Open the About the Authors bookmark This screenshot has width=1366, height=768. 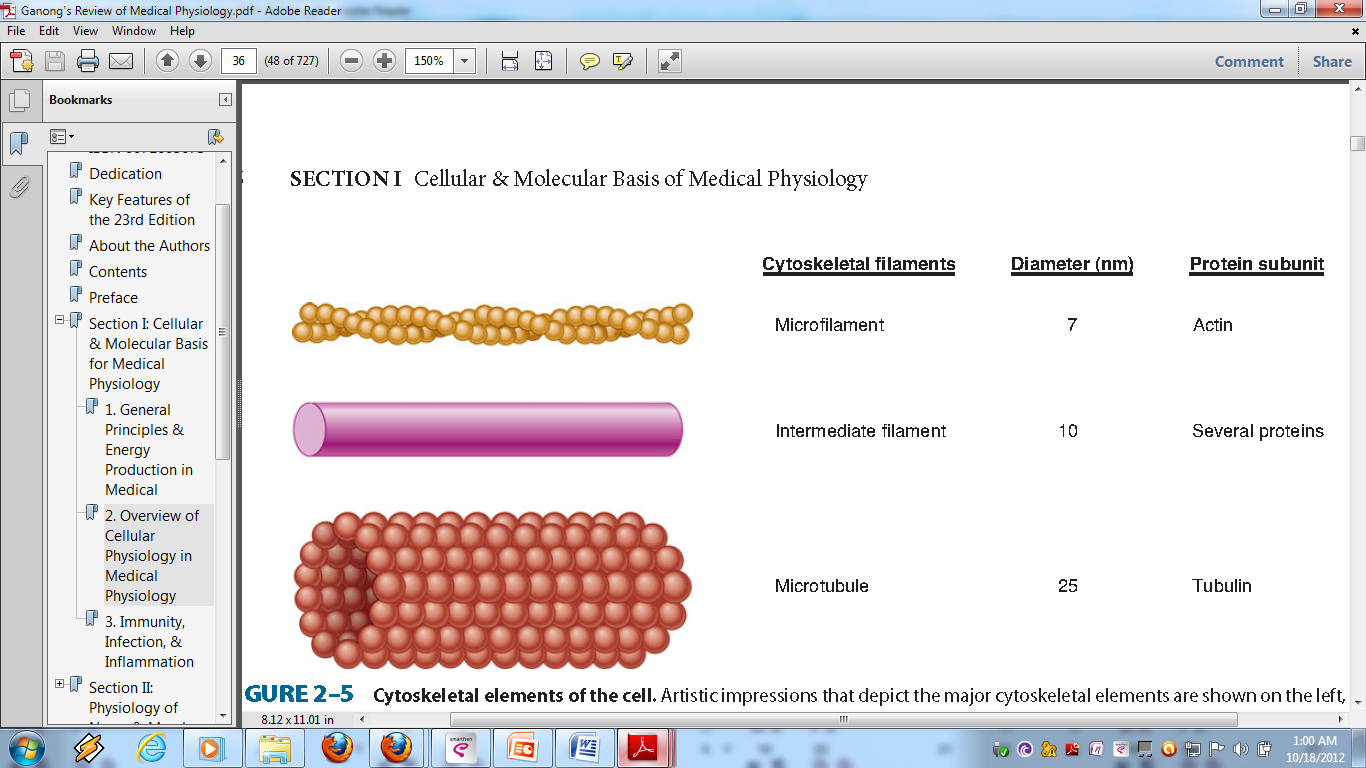pos(149,246)
